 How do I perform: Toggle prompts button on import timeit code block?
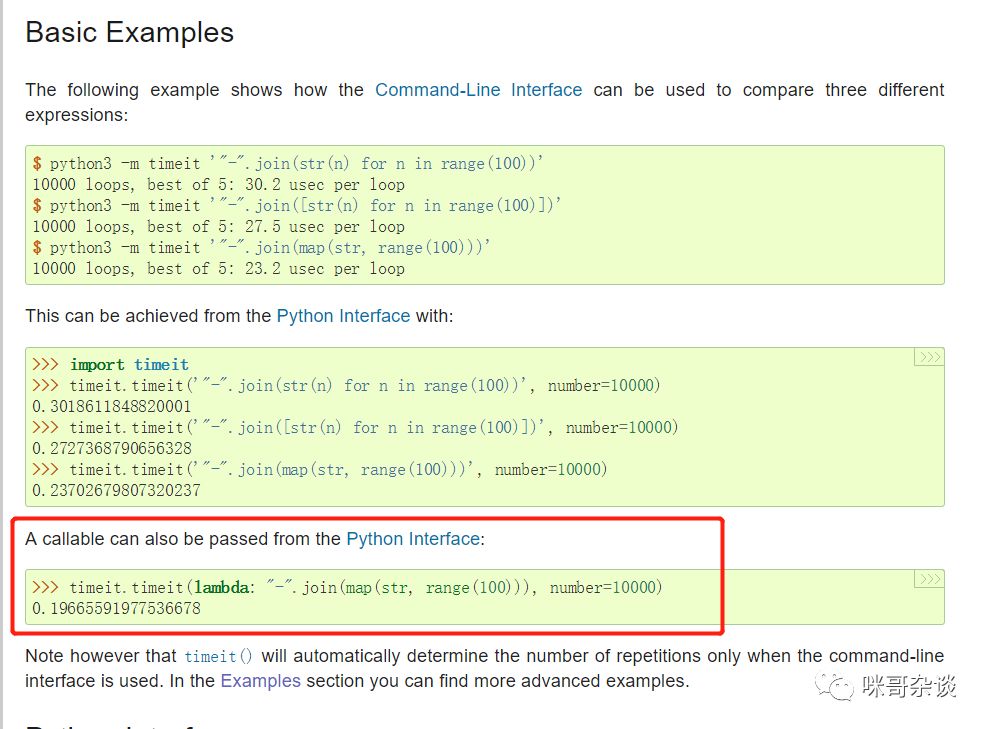[929, 358]
